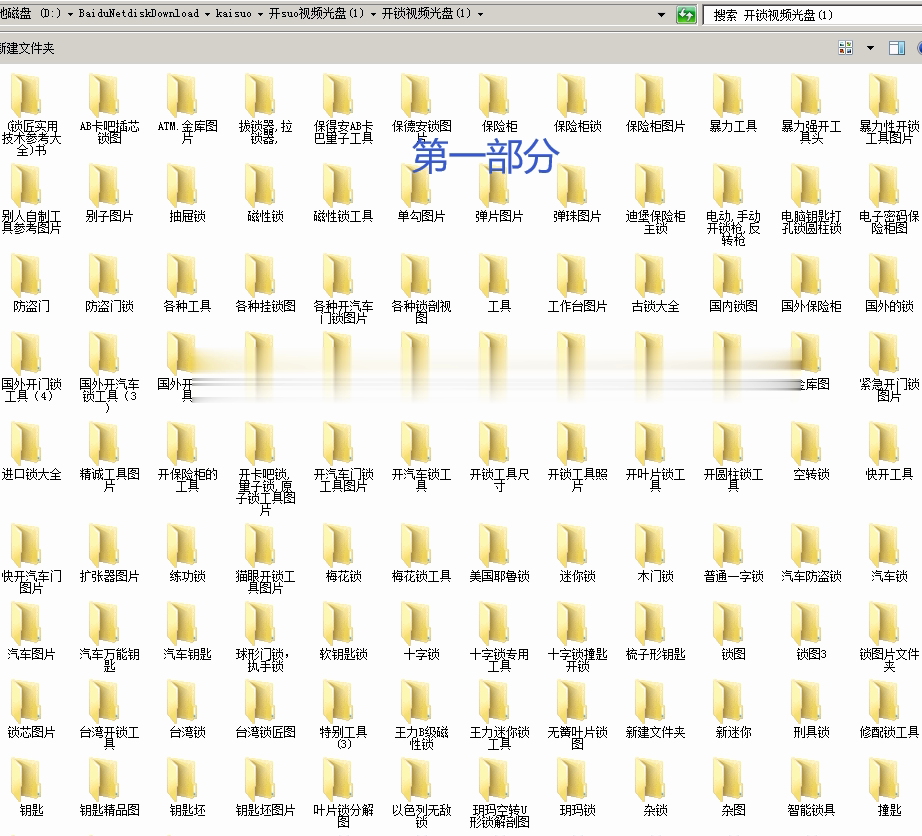Image resolution: width=922 pixels, height=836 pixels.
Task: Select the 台湾锁 folder icon
Action: coord(182,702)
